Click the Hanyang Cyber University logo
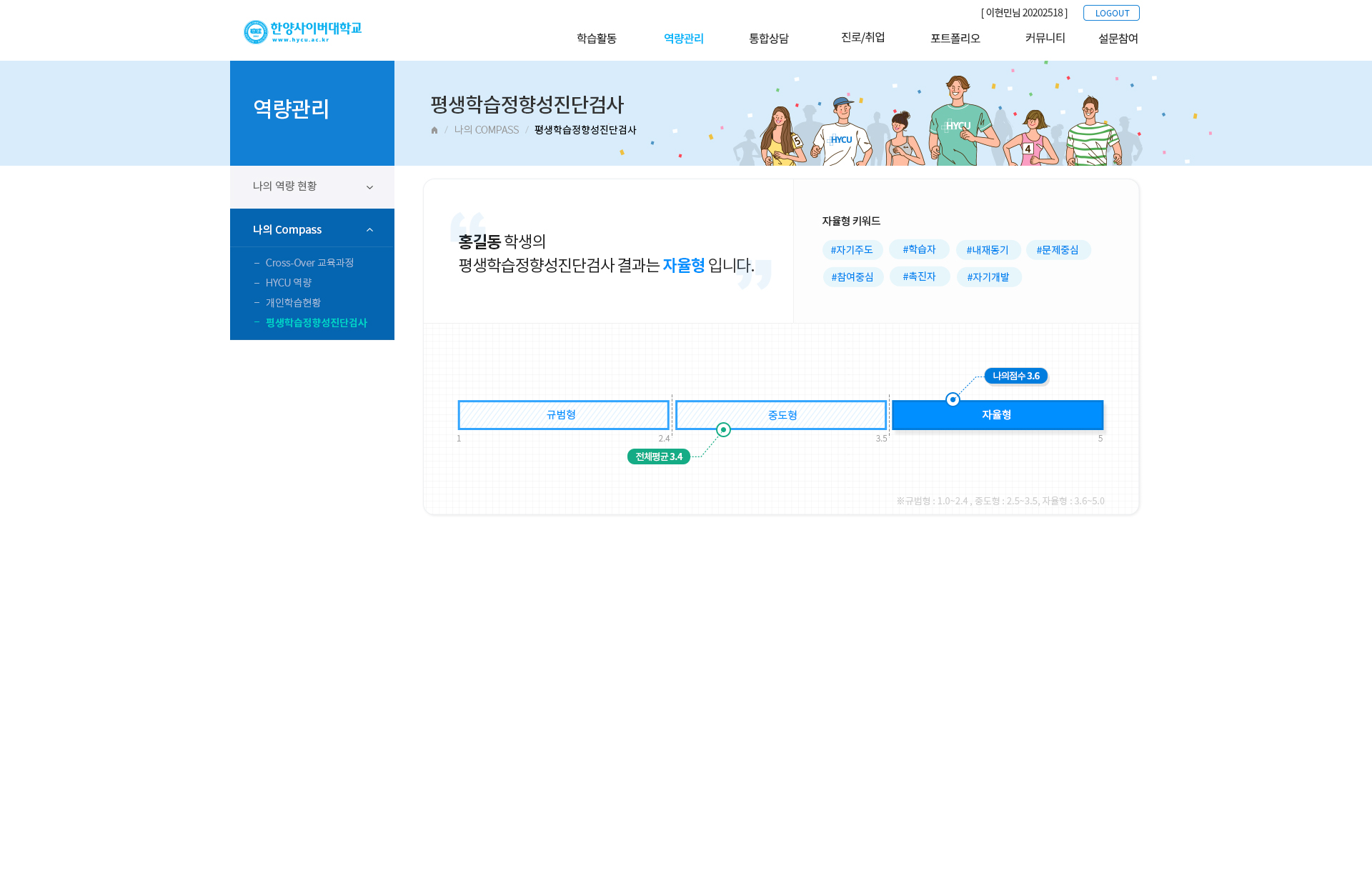Viewport: 1372px width, 883px height. (302, 30)
